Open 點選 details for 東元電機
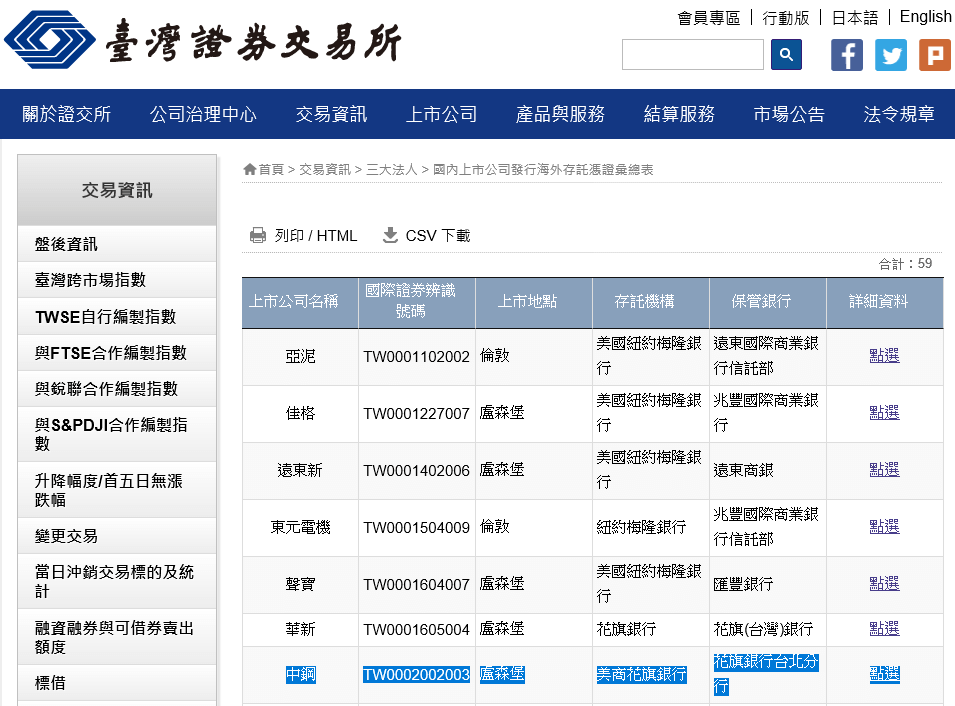This screenshot has height=706, width=955. tap(884, 527)
